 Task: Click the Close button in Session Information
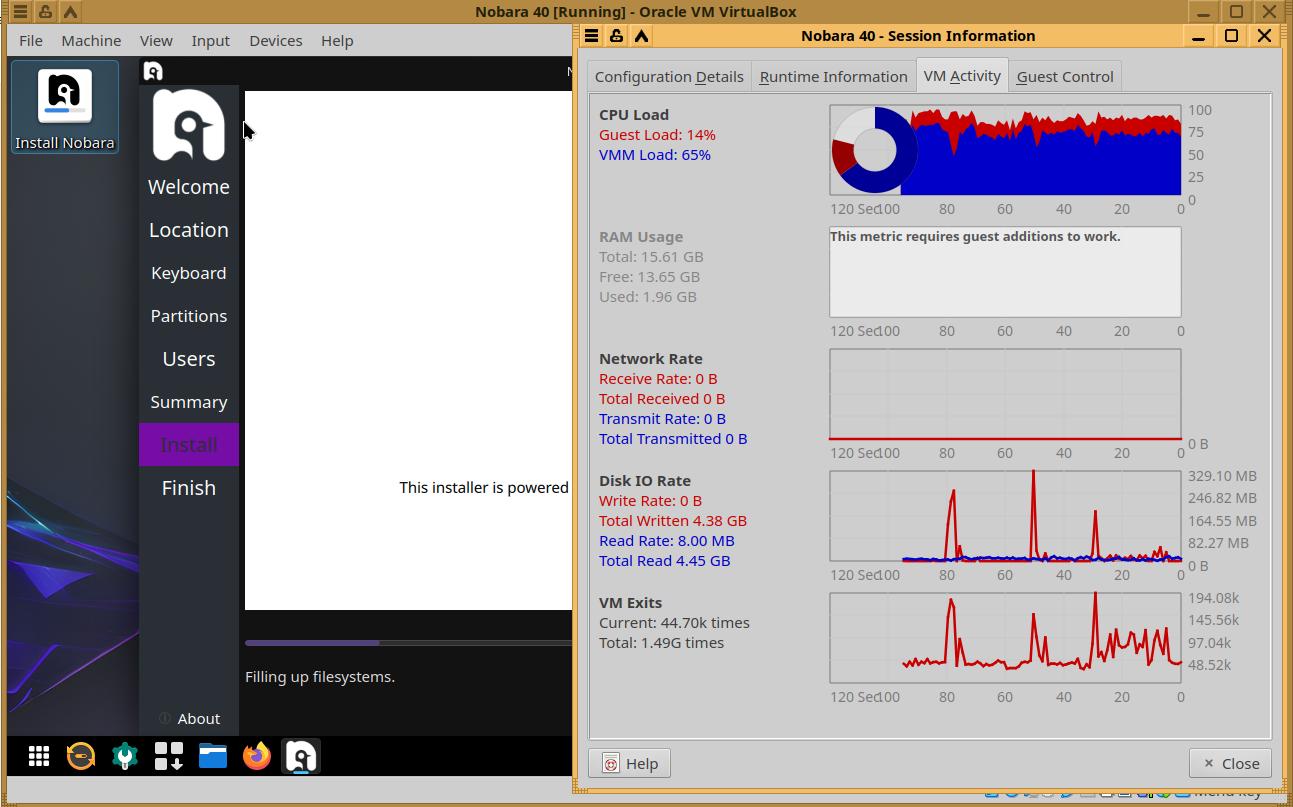click(x=1231, y=763)
